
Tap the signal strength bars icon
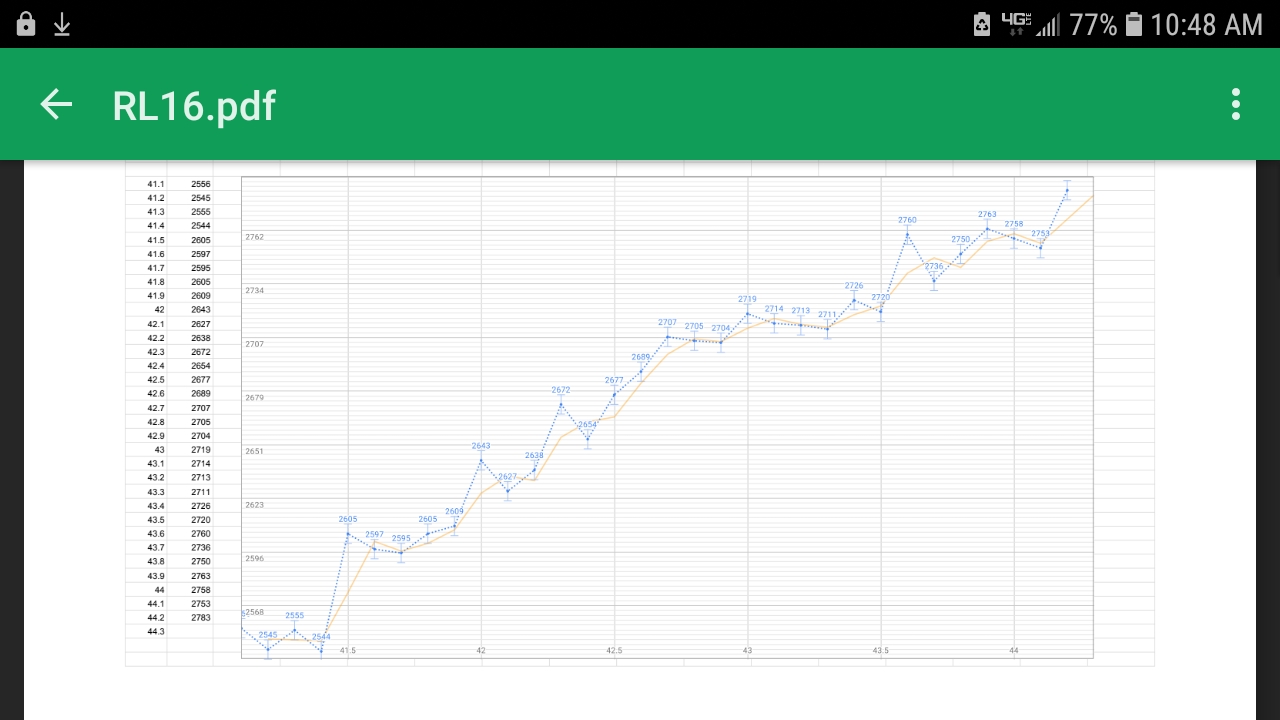(1047, 24)
